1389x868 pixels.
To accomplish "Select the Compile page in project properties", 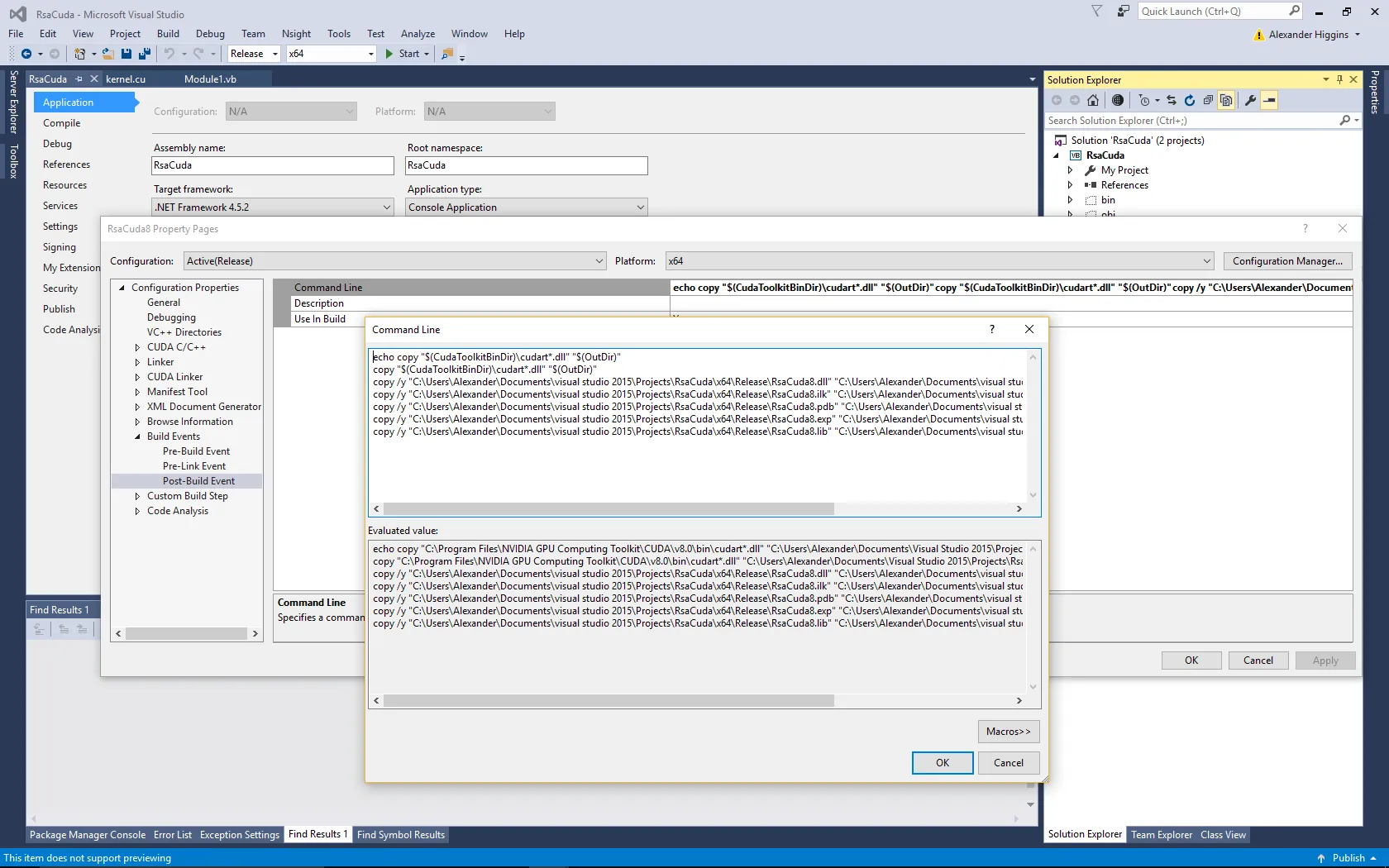I will (62, 123).
